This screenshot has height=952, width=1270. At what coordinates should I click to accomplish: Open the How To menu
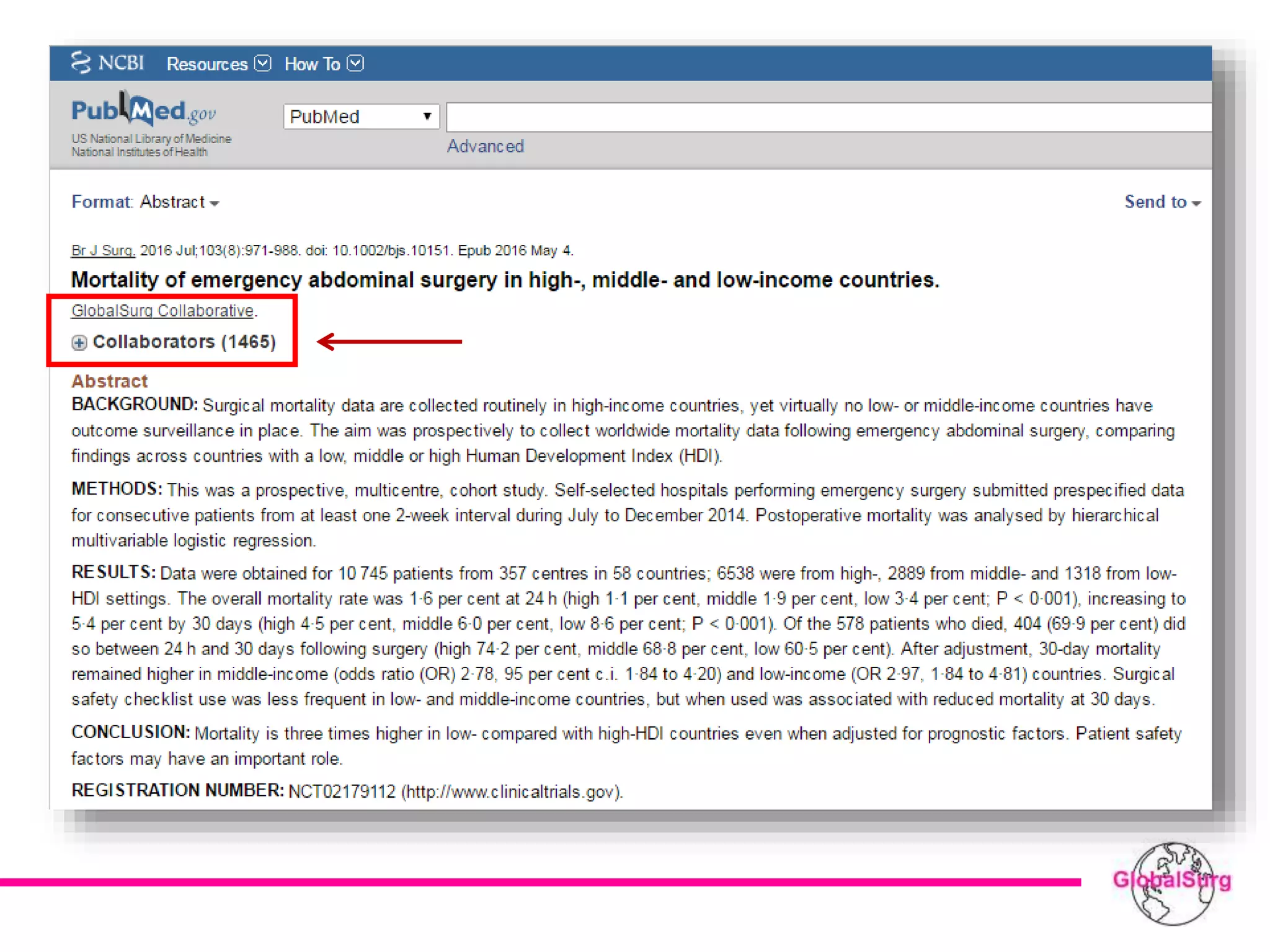312,64
